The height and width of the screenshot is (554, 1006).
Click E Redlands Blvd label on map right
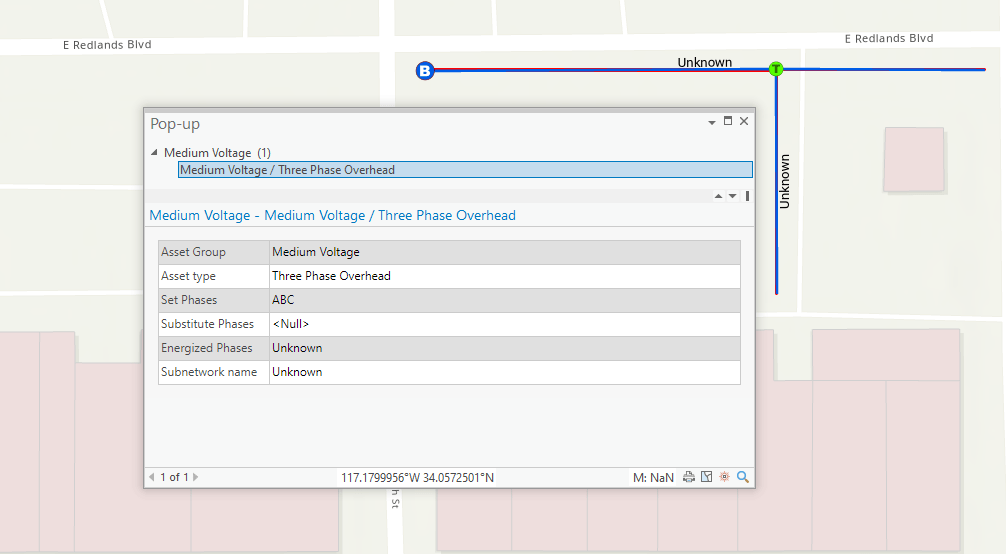(x=889, y=39)
